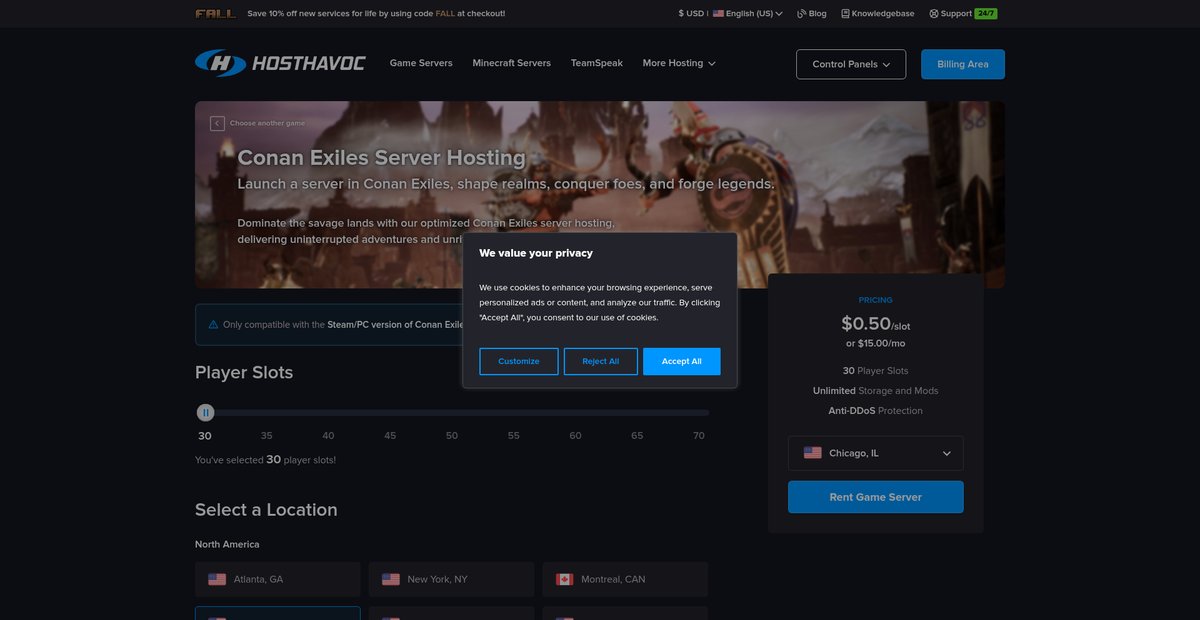This screenshot has width=1200, height=620.
Task: Click the flag icon in Chicago dropdown
Action: [x=813, y=453]
